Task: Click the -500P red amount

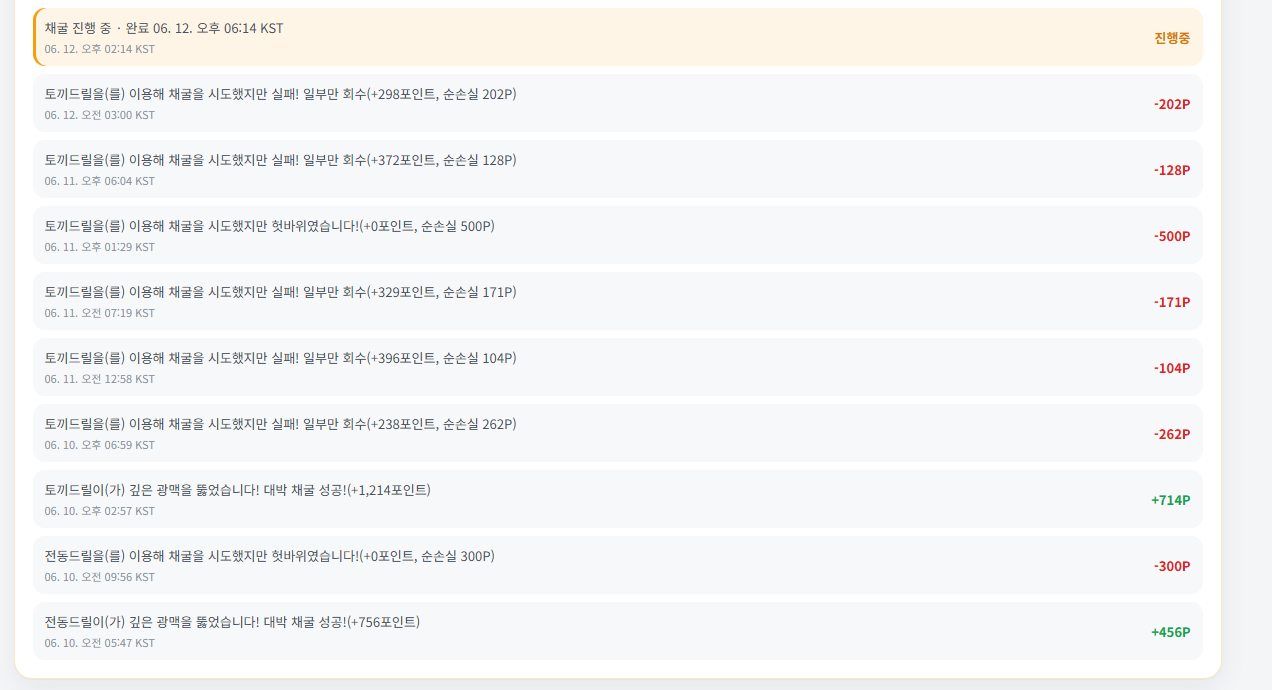Action: point(1172,236)
